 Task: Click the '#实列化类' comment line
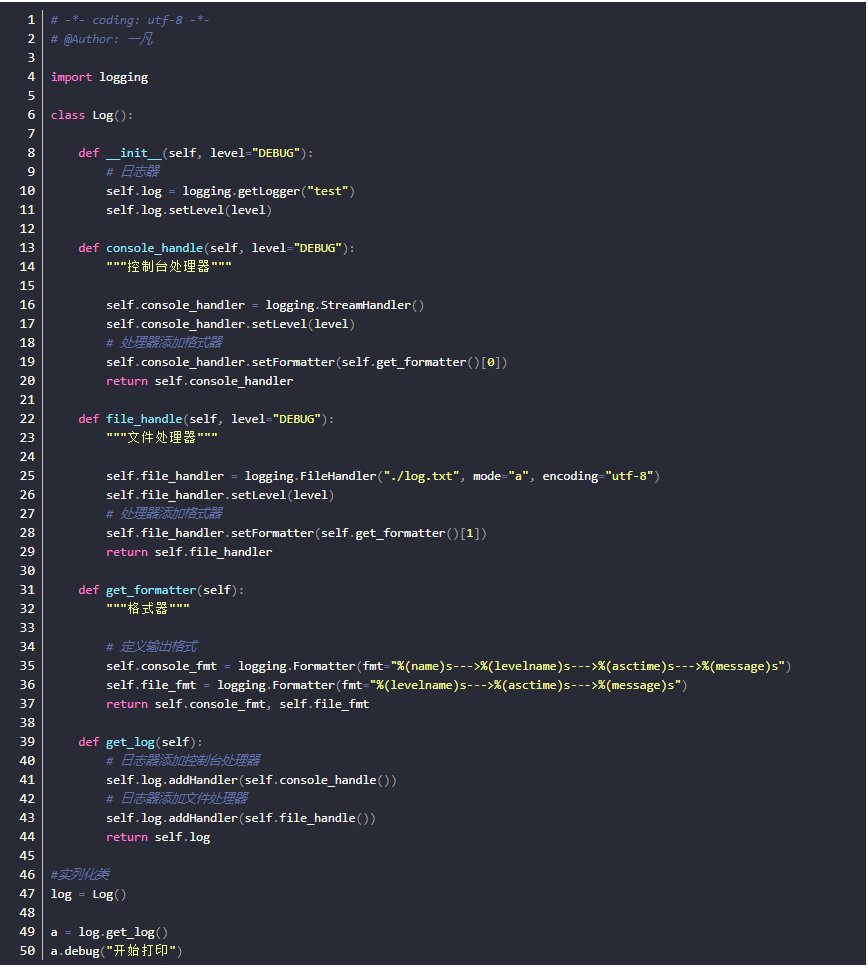tap(80, 875)
